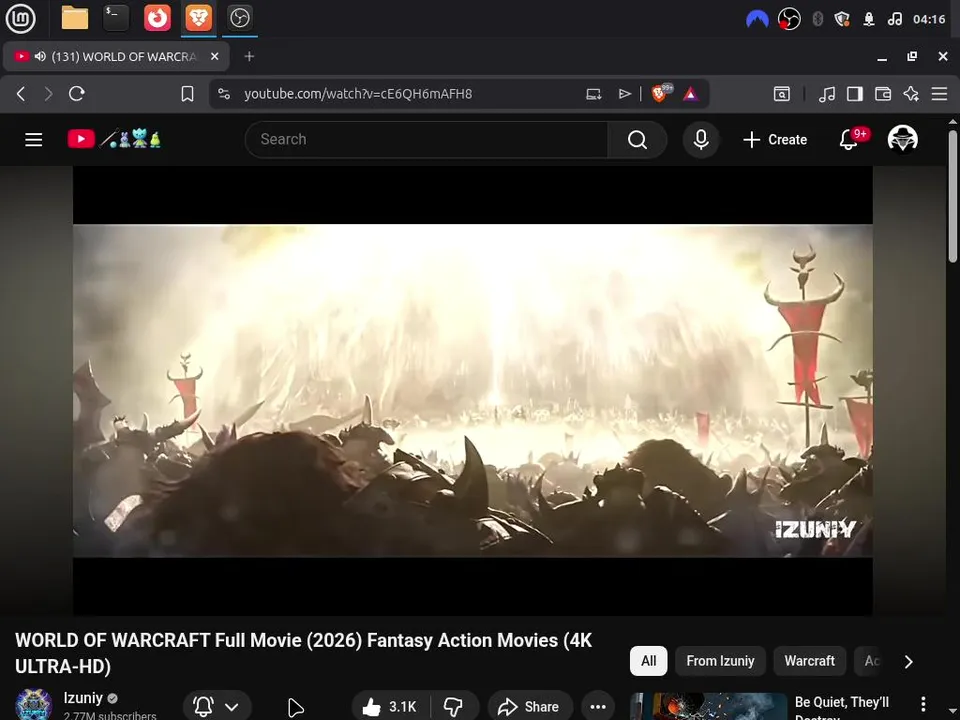Open the Be Quiet, They'll video title
The height and width of the screenshot is (720, 960).
[842, 708]
